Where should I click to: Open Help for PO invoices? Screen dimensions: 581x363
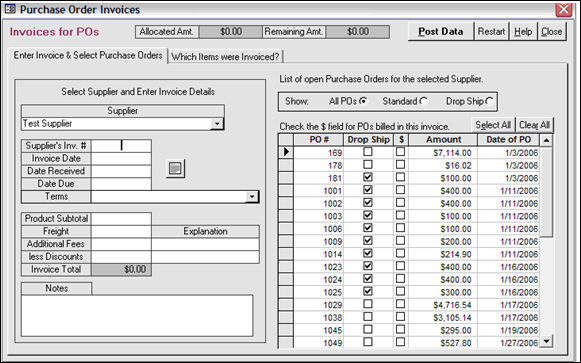pos(523,31)
